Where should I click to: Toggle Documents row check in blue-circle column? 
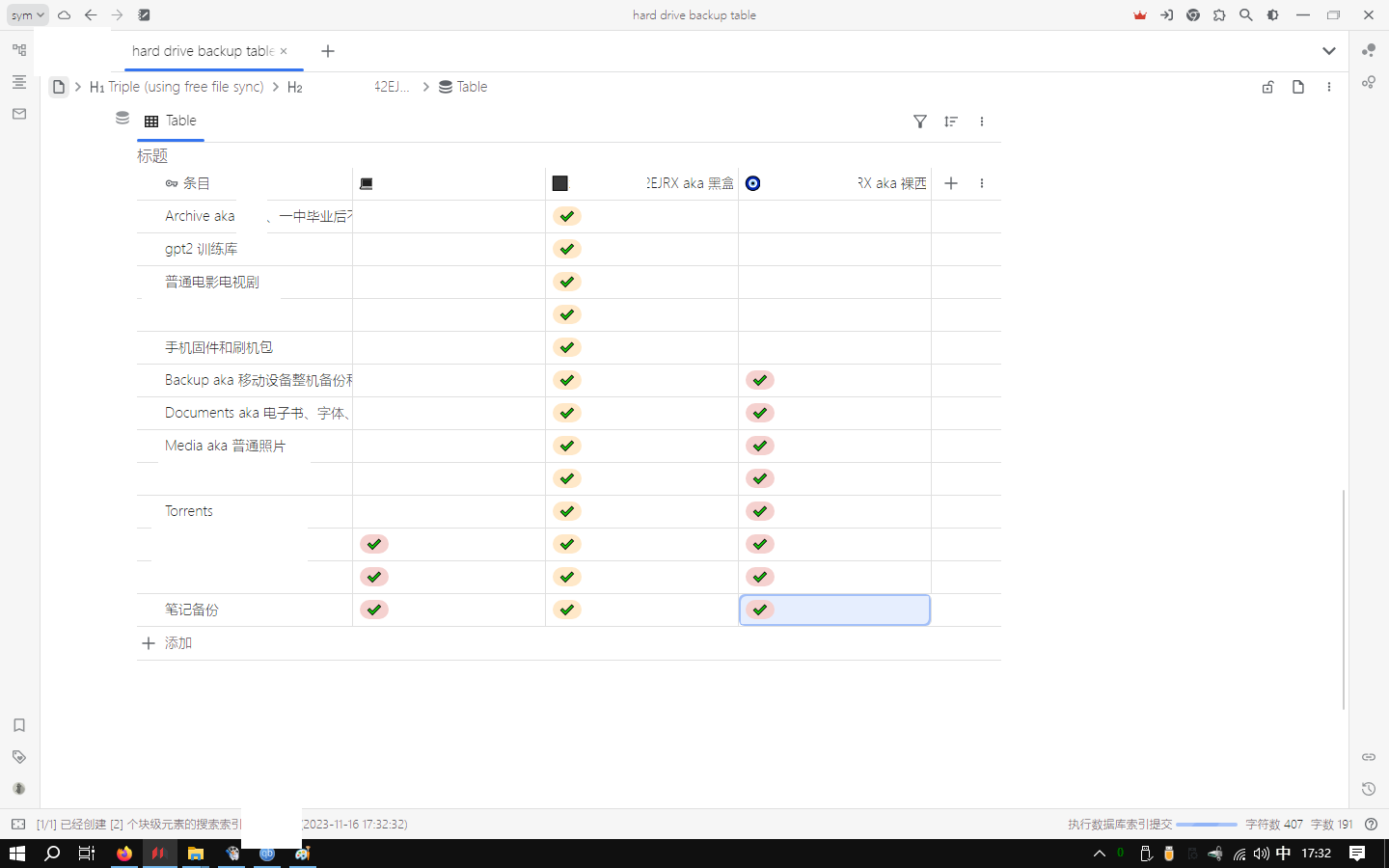coord(760,413)
